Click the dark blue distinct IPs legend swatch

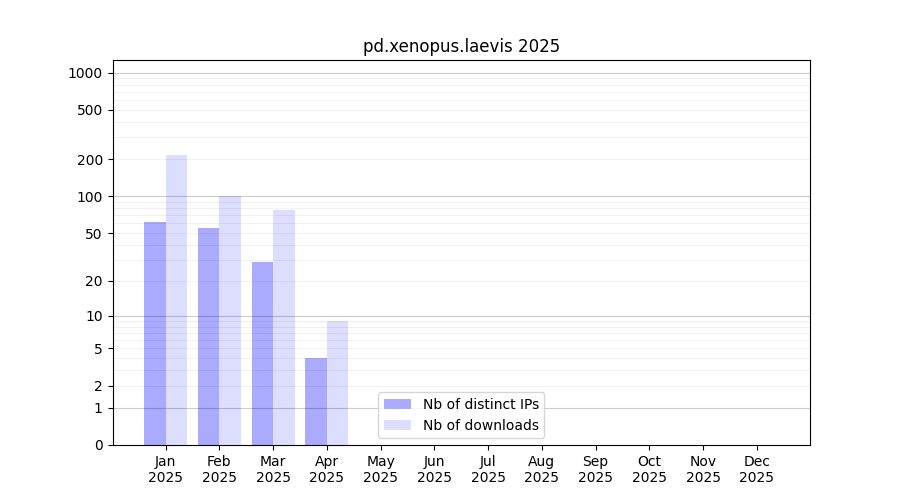(x=397, y=404)
